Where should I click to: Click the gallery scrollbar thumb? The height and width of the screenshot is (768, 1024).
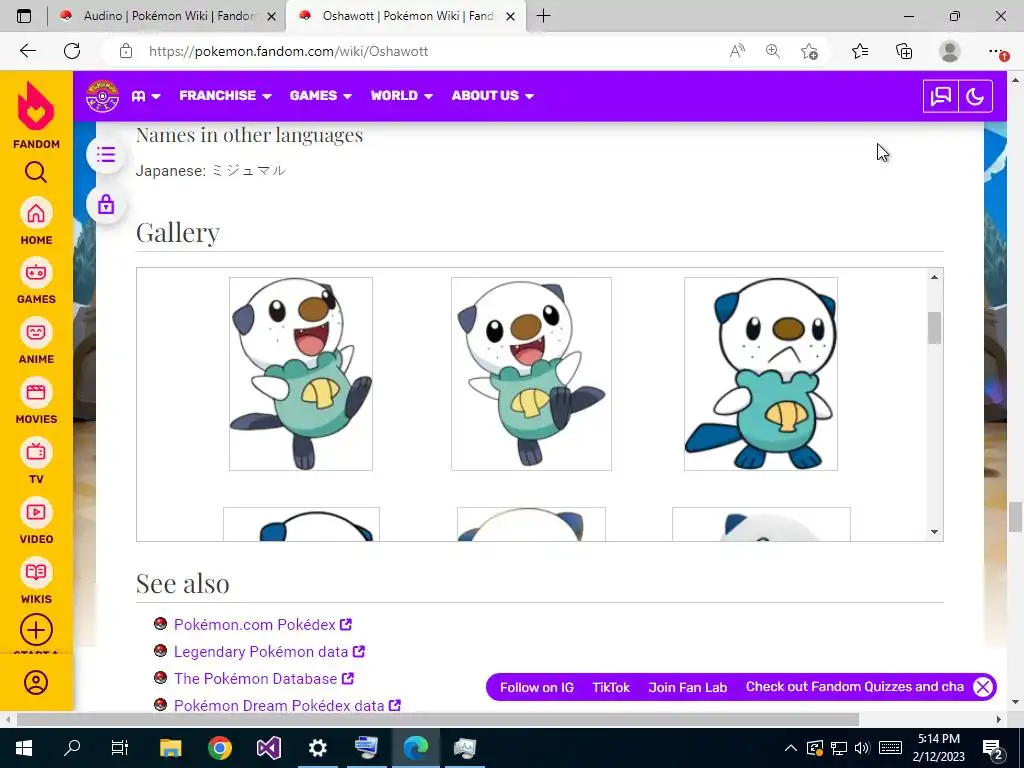[x=935, y=328]
